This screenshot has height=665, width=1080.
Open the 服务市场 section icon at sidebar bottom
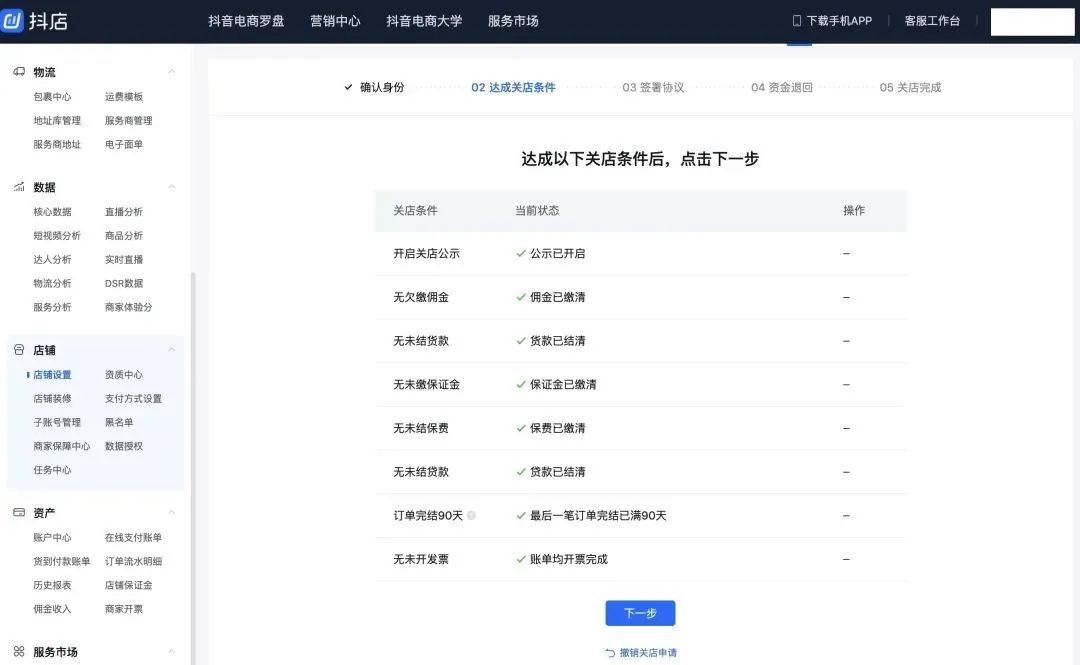[17, 651]
